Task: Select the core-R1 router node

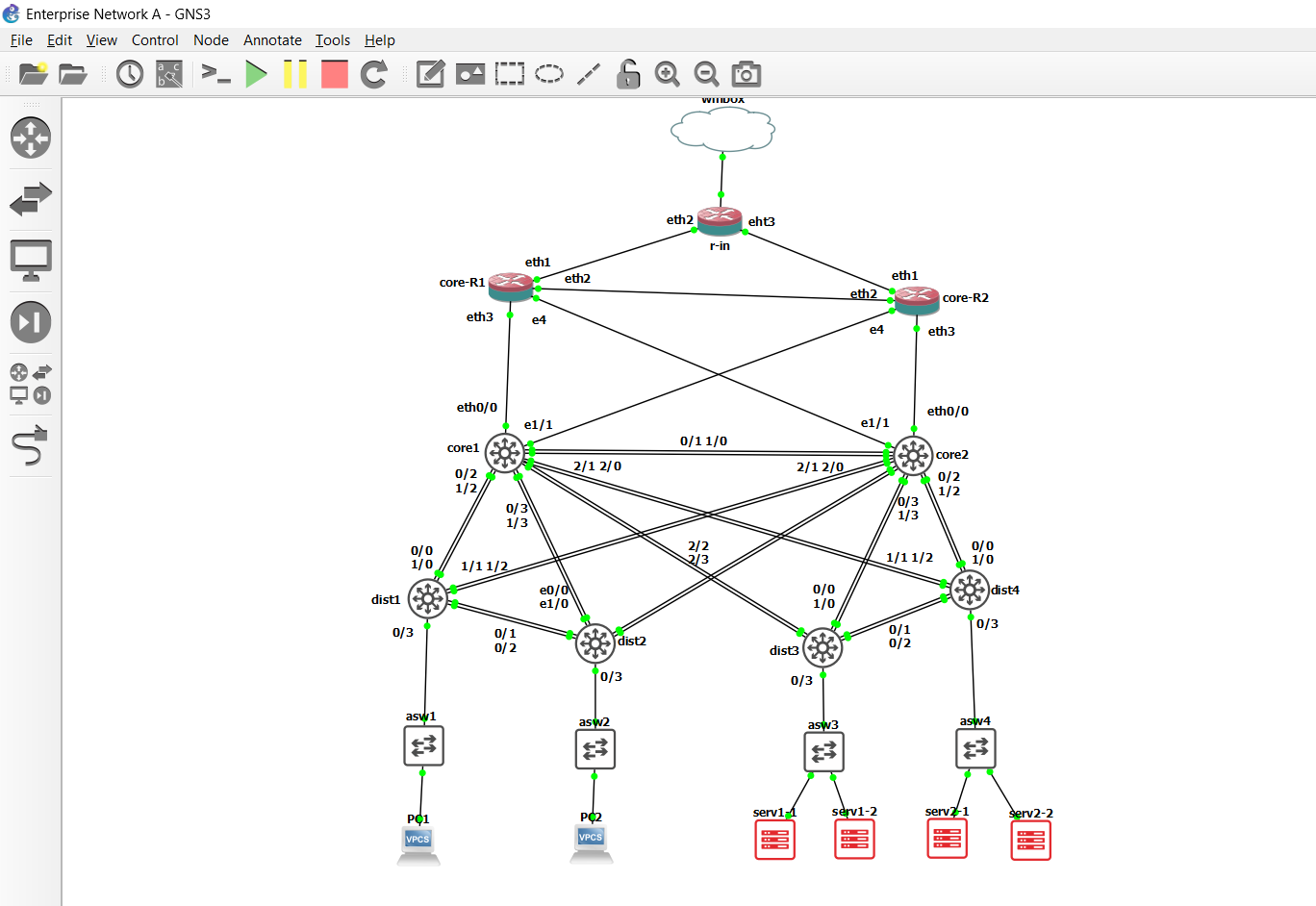Action: [510, 287]
